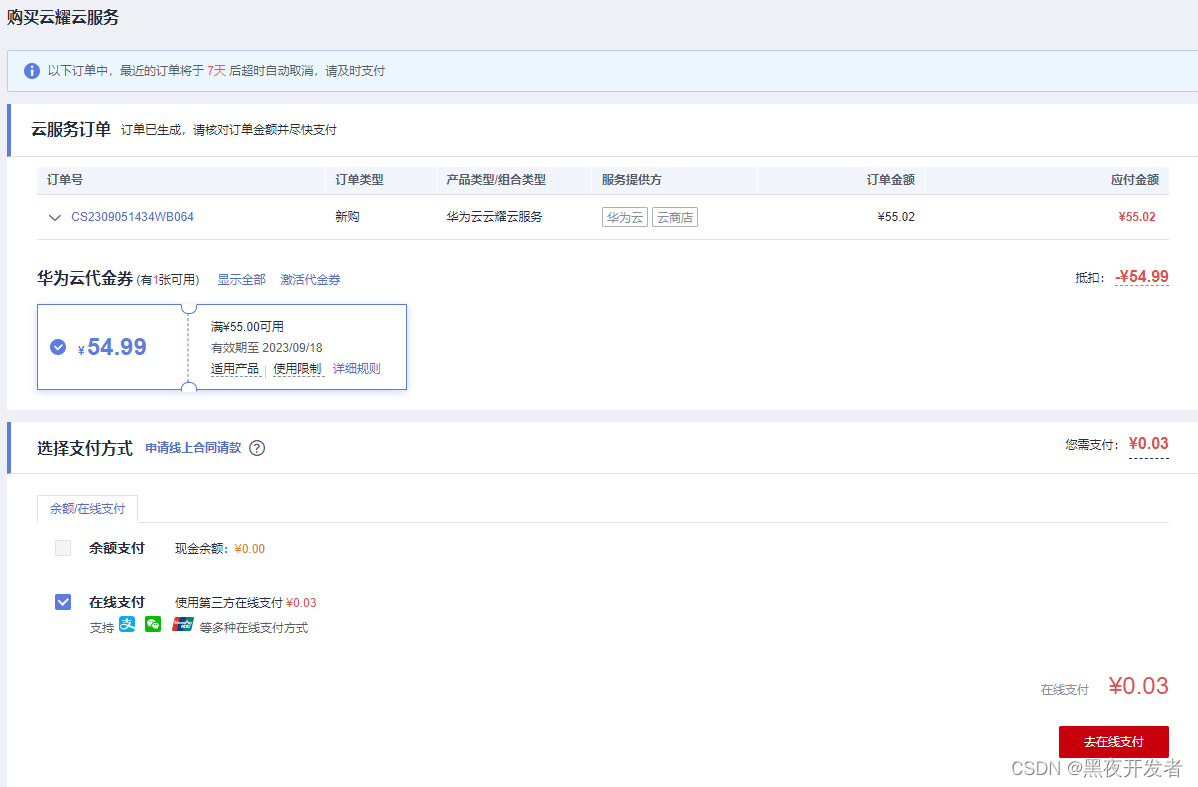Toggle the selected check on ¥54.99 coupon
The height and width of the screenshot is (787, 1198).
coord(58,347)
